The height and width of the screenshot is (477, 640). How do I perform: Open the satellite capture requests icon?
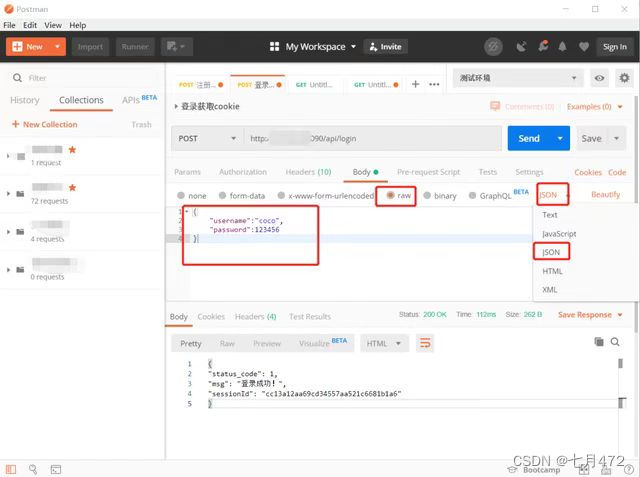click(x=521, y=47)
